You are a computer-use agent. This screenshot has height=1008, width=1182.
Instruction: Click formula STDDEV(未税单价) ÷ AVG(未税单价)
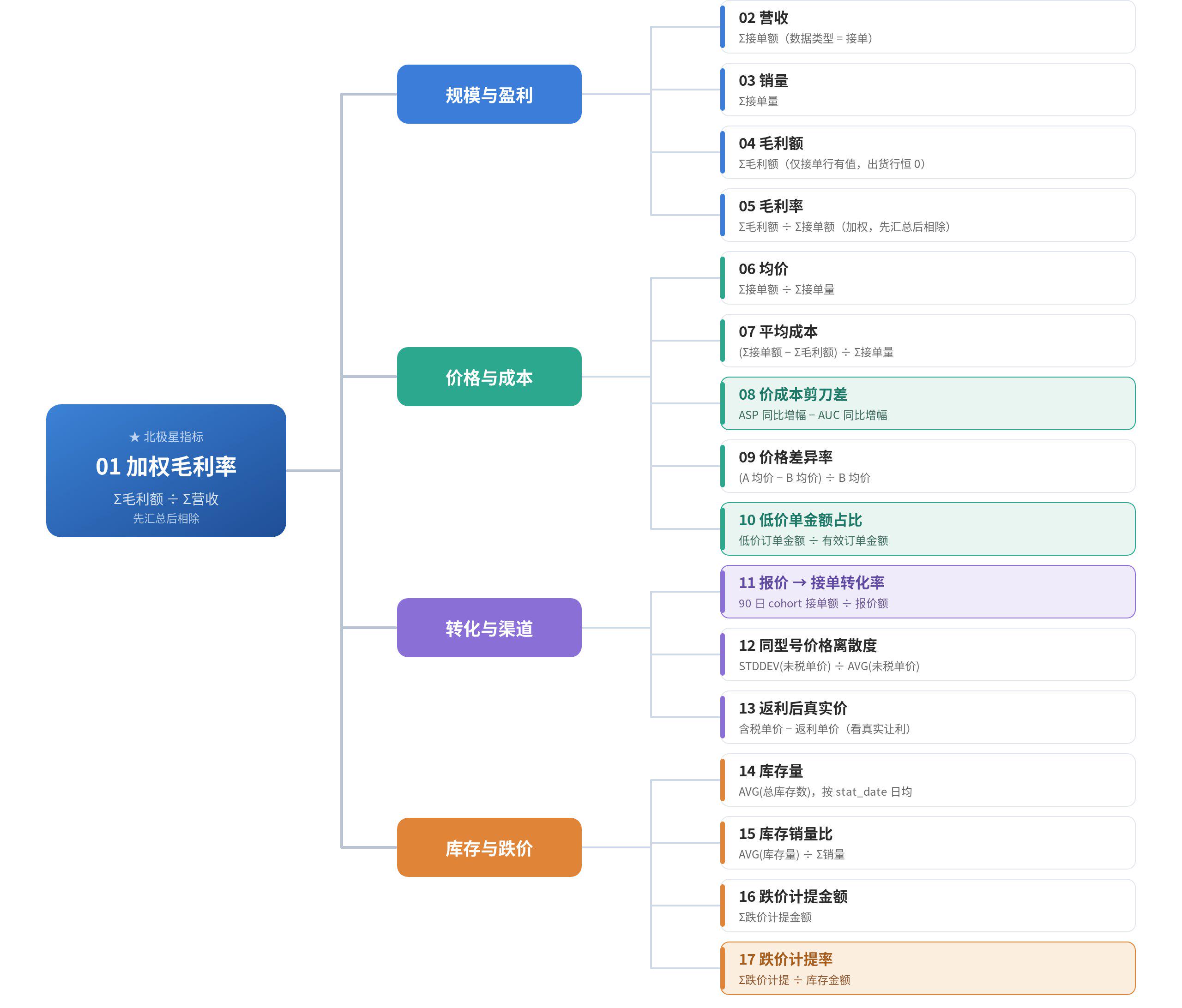(829, 666)
